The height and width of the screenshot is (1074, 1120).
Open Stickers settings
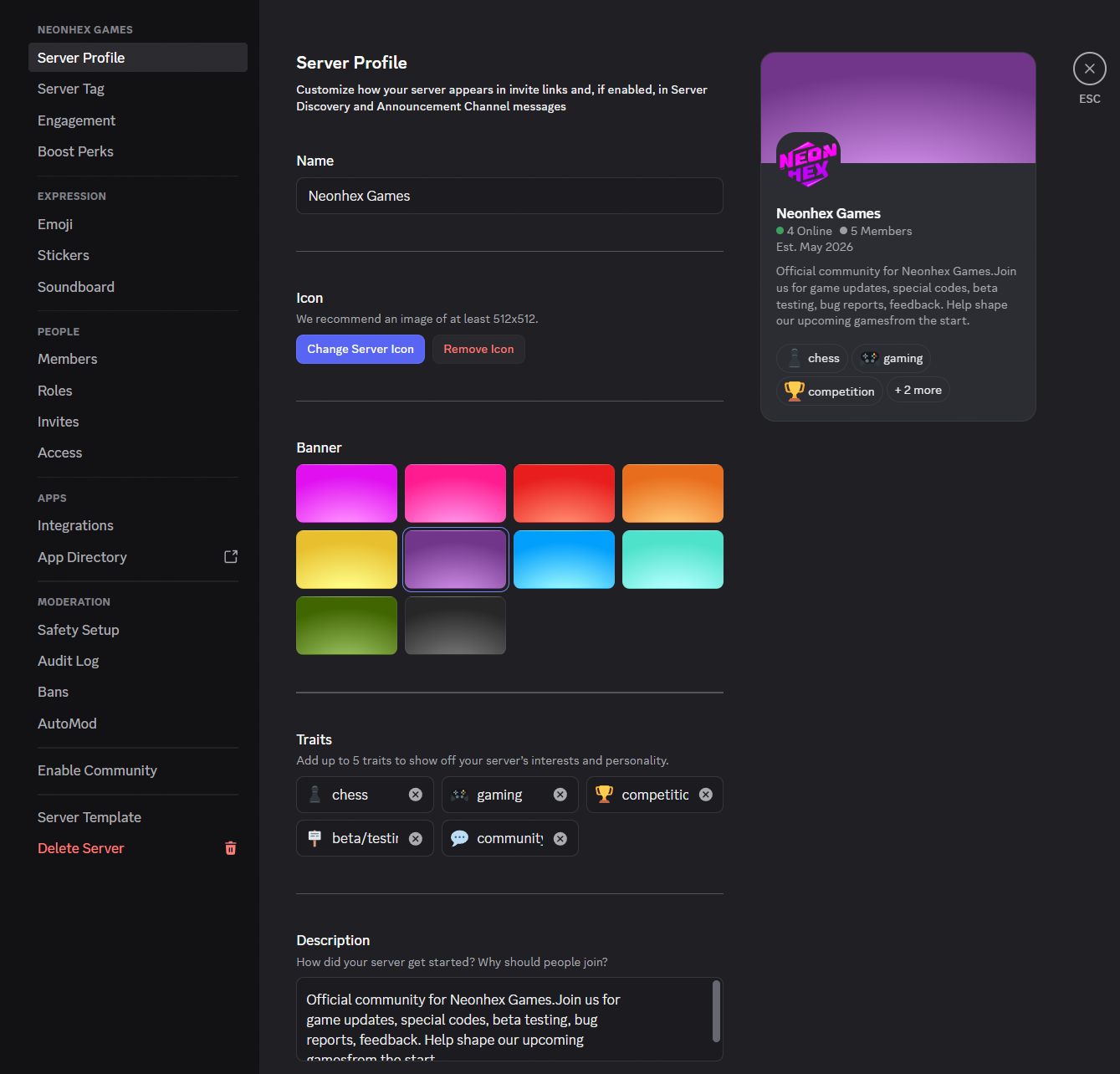pos(138,255)
